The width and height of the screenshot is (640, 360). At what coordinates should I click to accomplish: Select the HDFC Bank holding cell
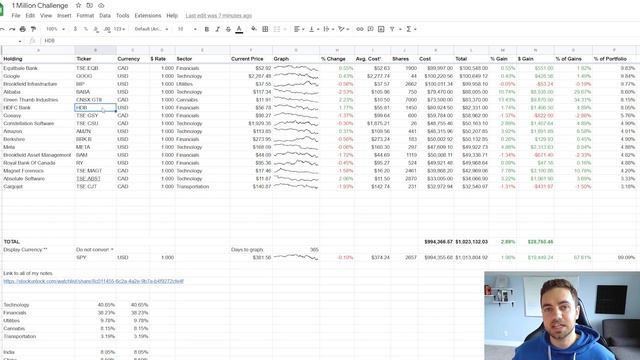pyautogui.click(x=38, y=108)
